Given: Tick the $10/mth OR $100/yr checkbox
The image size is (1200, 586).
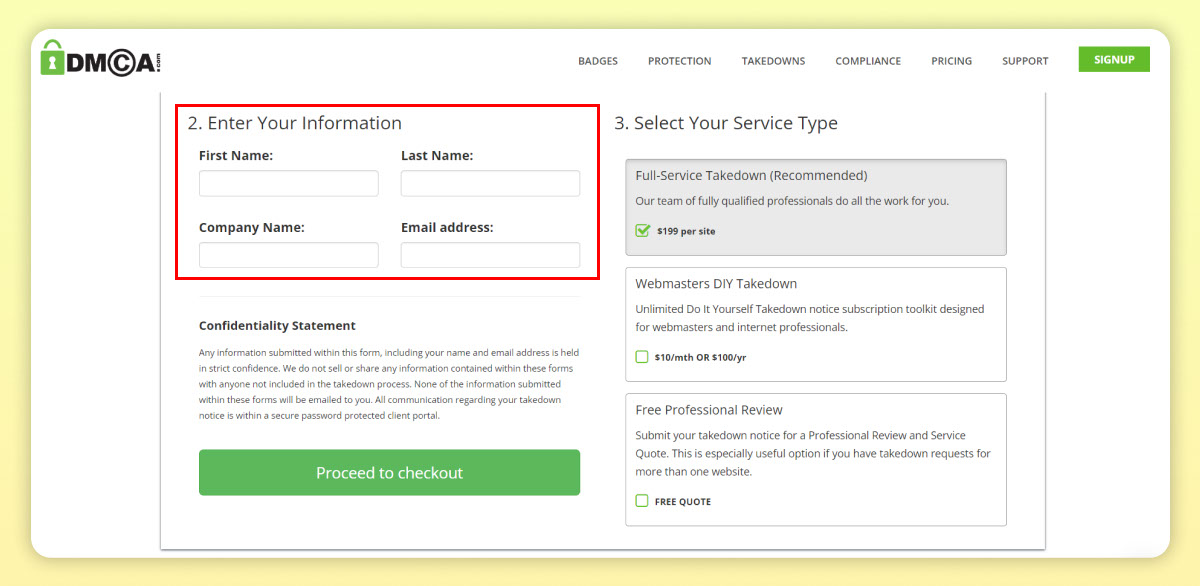Looking at the screenshot, I should (642, 357).
